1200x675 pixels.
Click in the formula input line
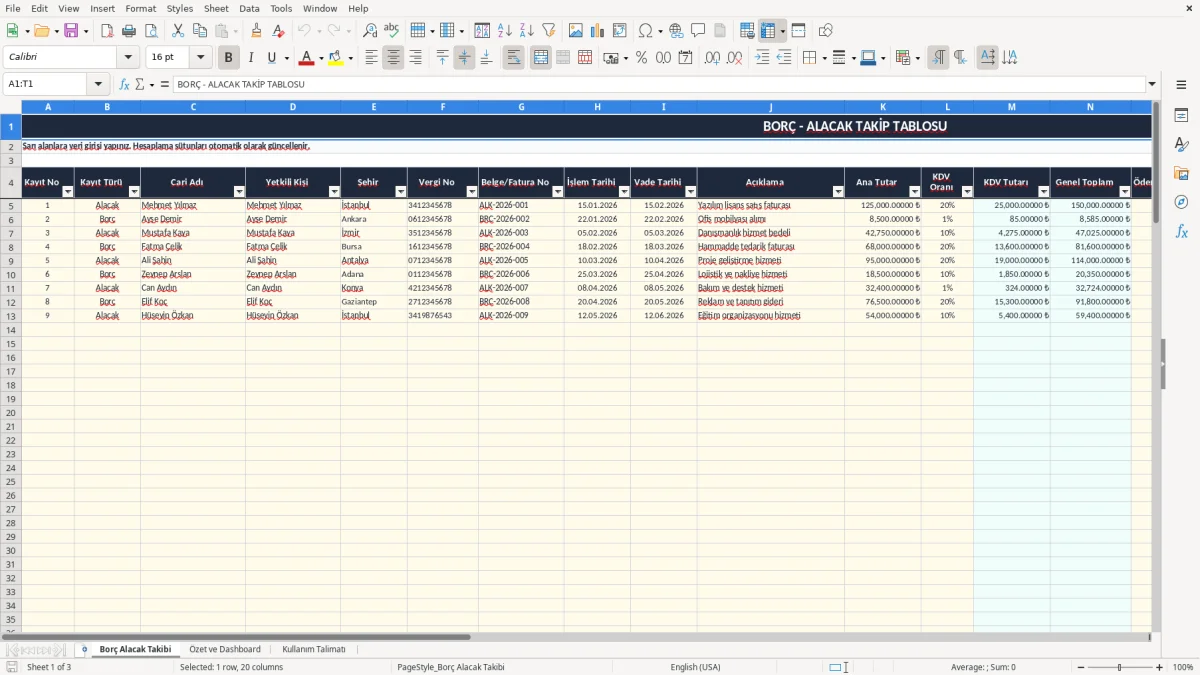659,84
